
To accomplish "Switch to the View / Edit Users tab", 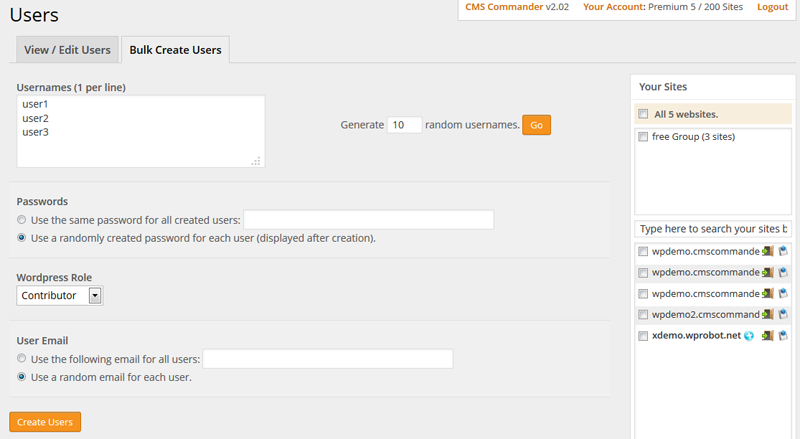I will point(67,50).
